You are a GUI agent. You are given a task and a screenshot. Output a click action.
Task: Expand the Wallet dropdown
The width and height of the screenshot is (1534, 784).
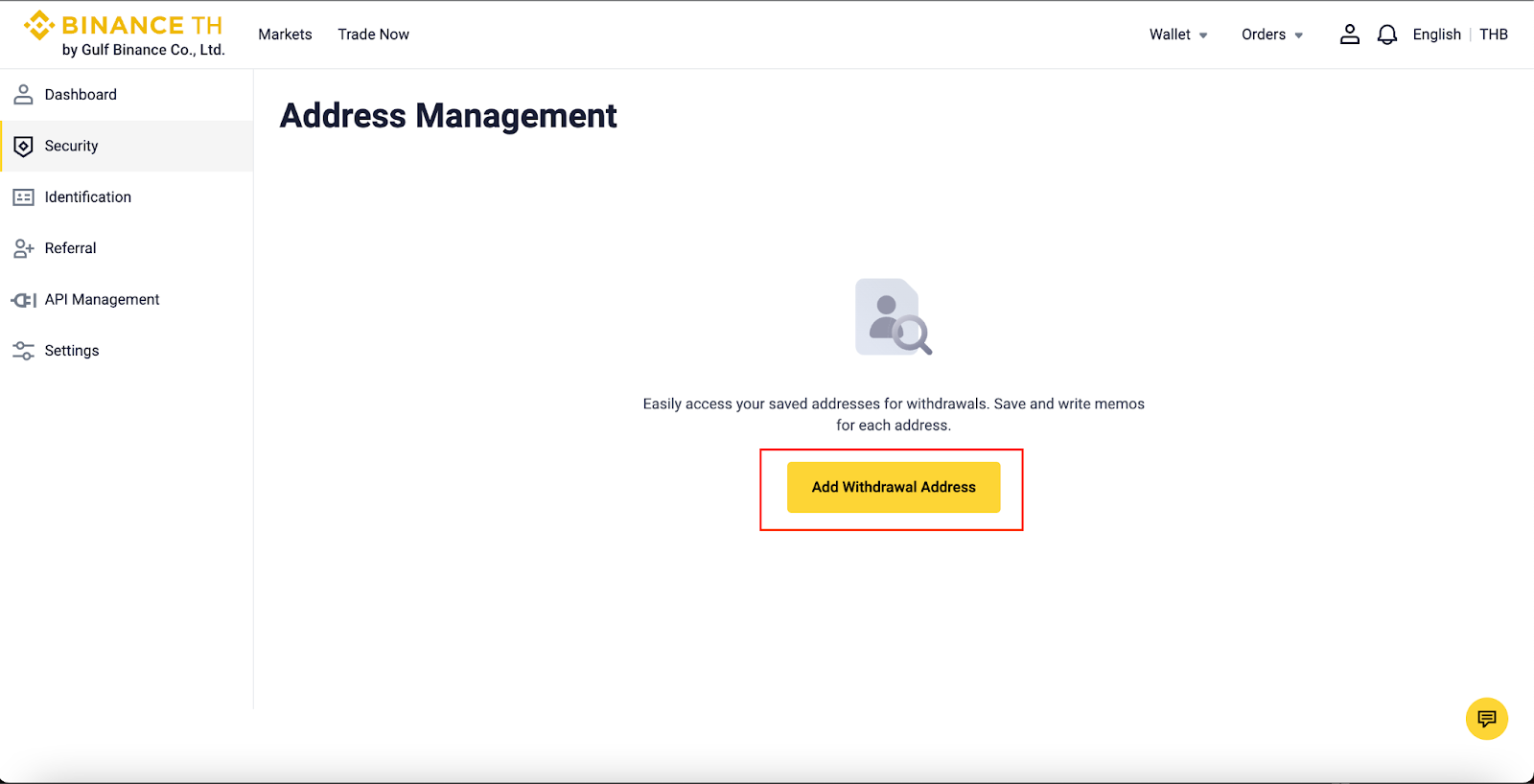[x=1178, y=35]
